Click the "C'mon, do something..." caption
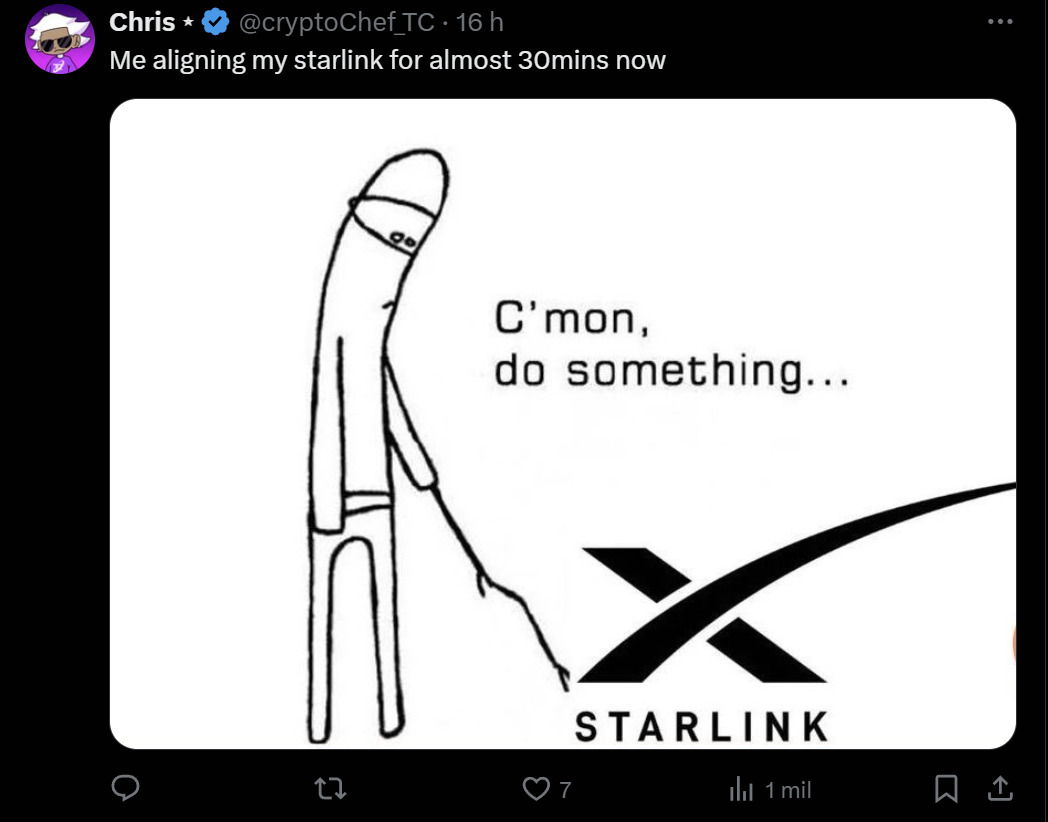1048x822 pixels. tap(672, 346)
